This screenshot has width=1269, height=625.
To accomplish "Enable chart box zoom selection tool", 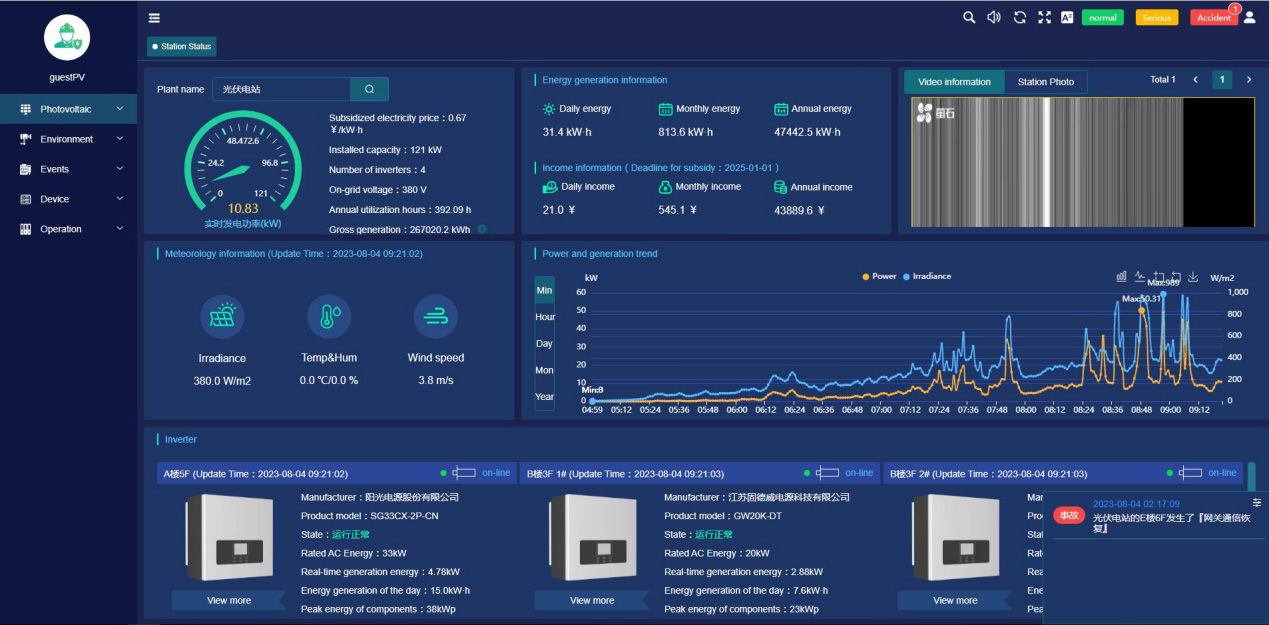I will pos(1159,276).
